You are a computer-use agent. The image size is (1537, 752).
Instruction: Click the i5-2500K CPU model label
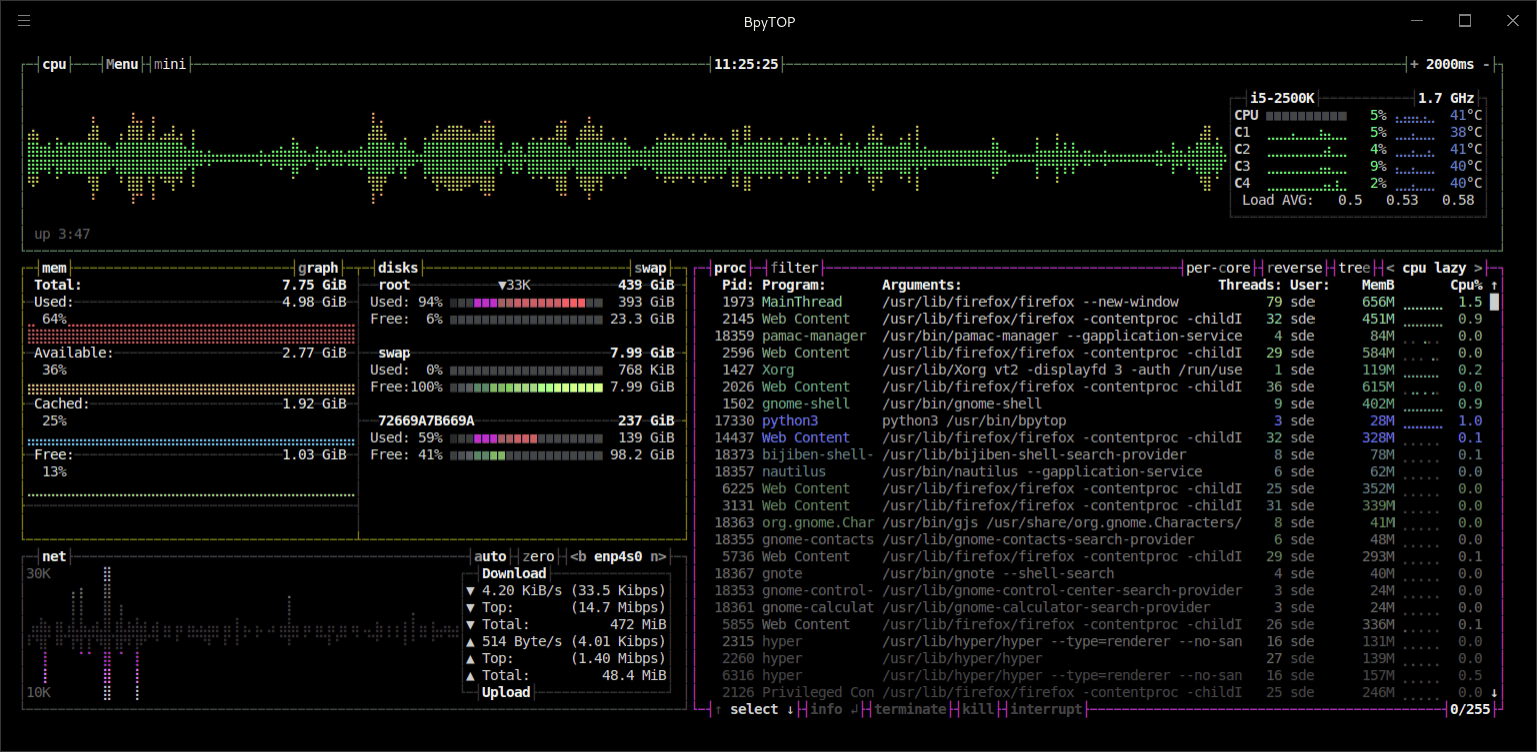point(1283,98)
